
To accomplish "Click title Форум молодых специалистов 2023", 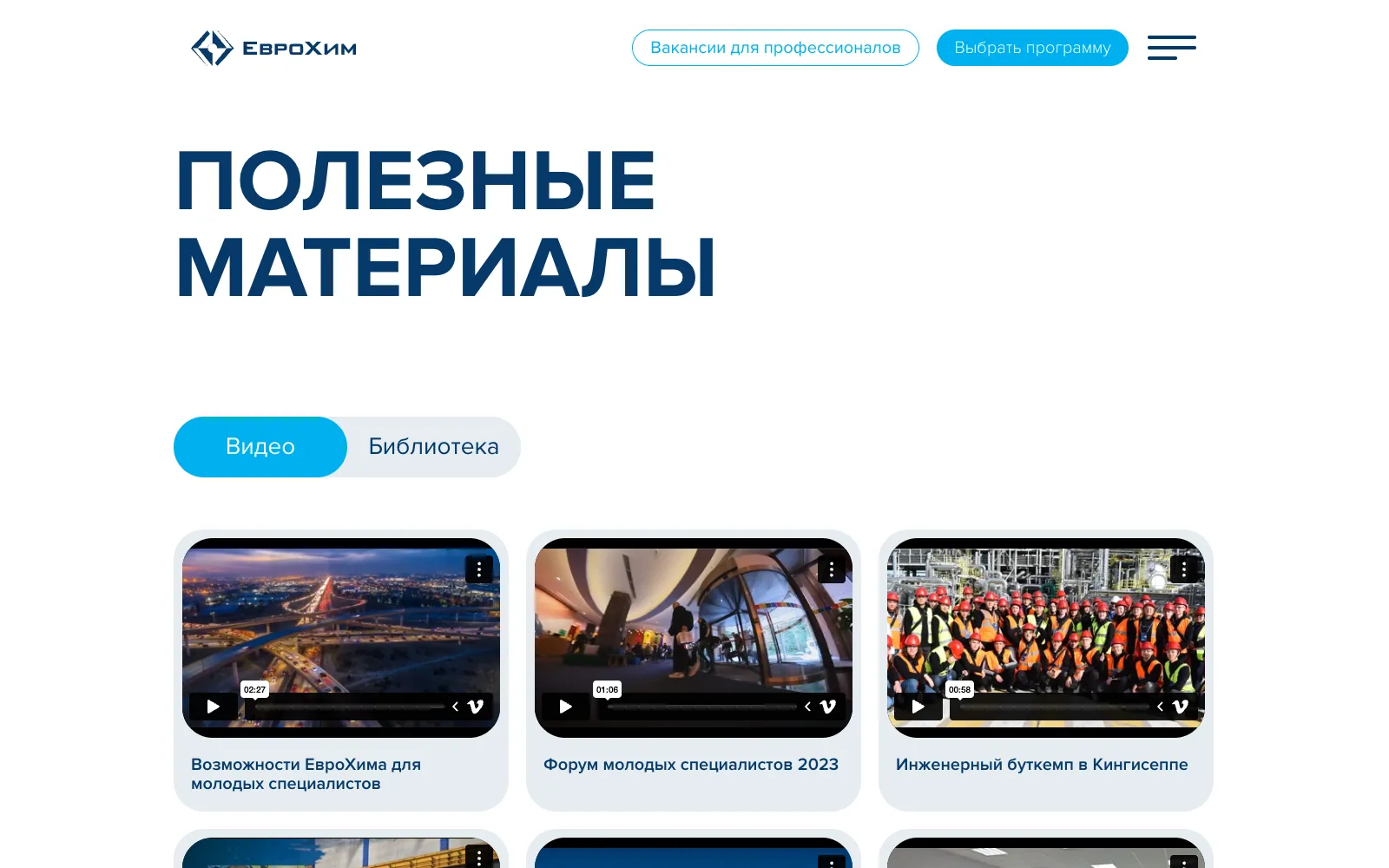I will [x=691, y=765].
